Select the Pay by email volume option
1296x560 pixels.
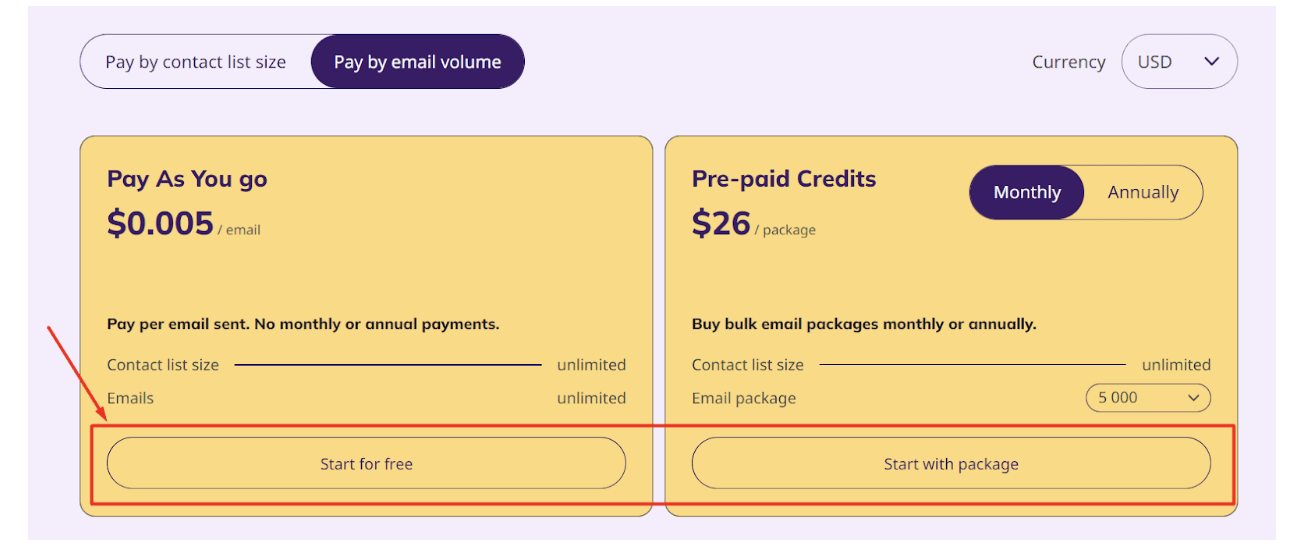click(x=417, y=62)
